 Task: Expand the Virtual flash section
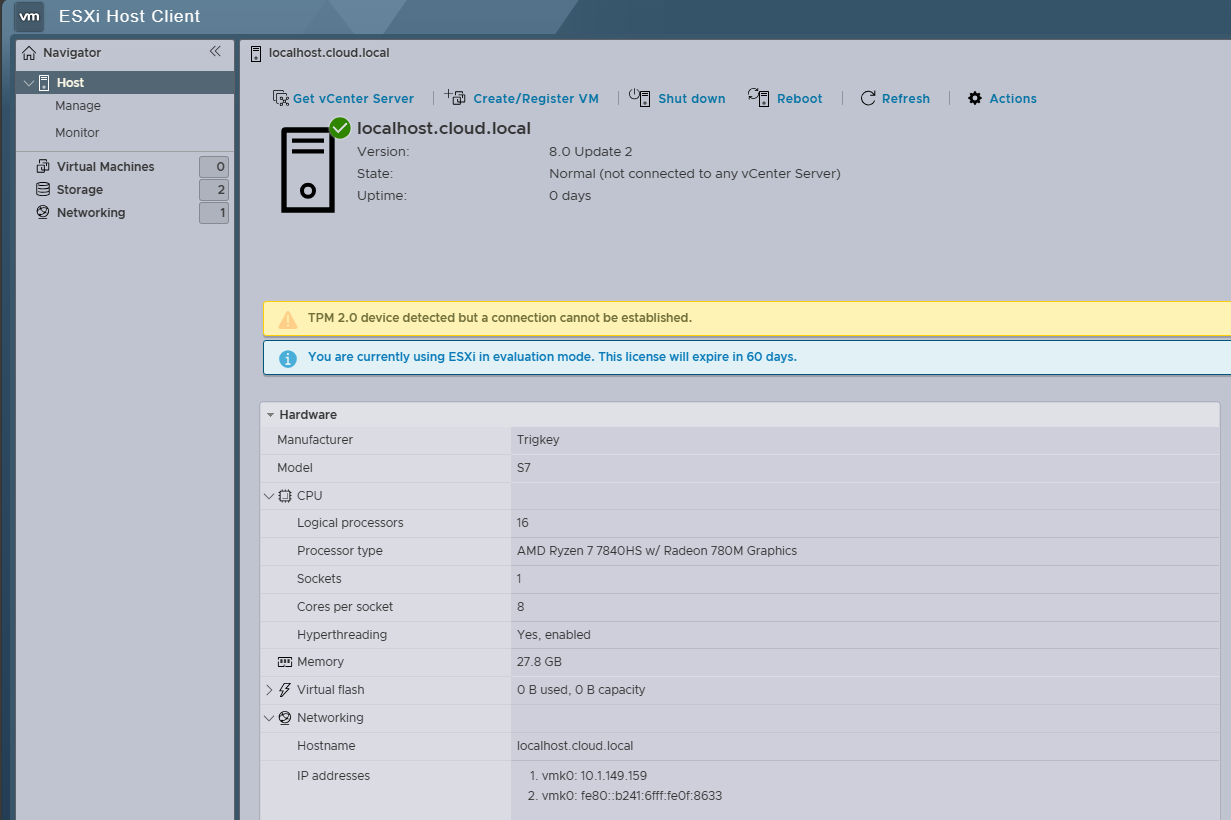[x=269, y=689]
